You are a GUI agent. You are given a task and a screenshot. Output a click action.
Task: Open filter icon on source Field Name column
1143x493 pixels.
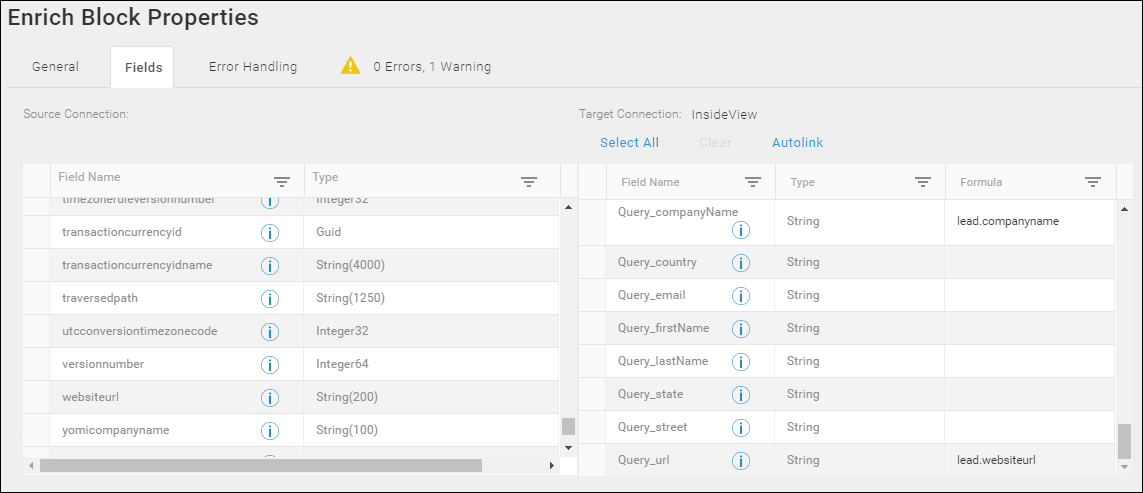[x=281, y=182]
